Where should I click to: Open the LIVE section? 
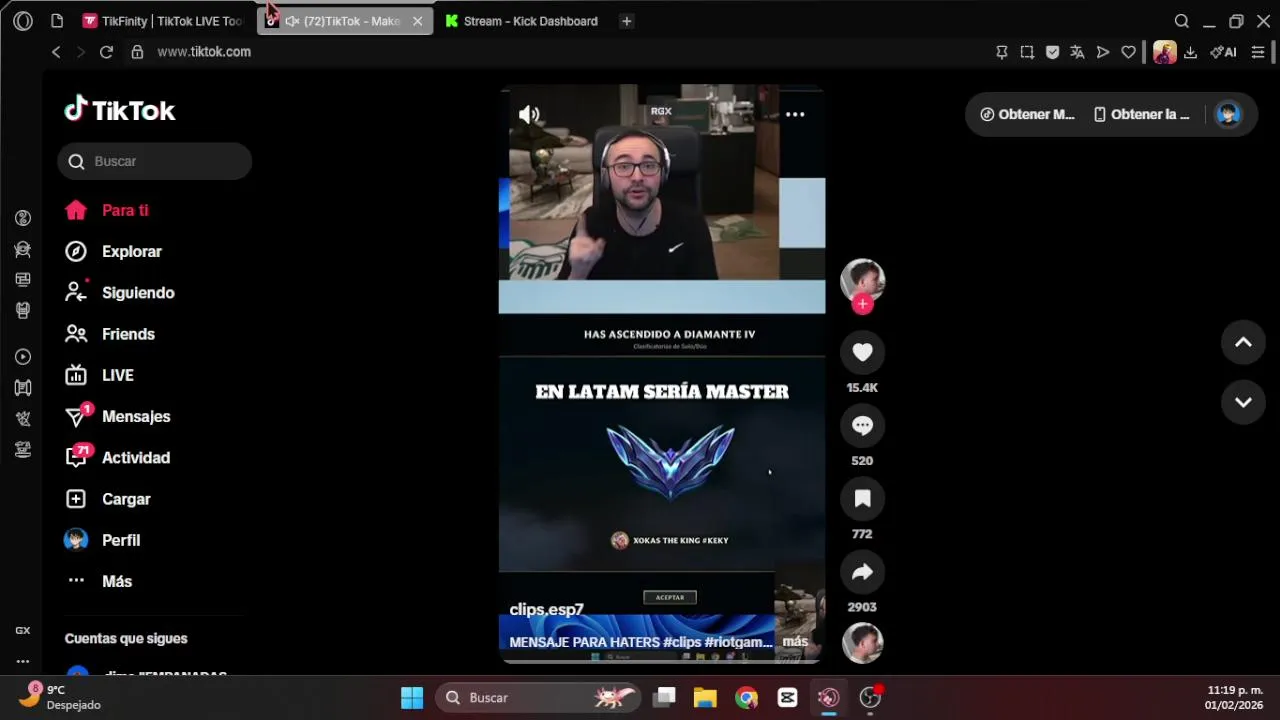click(x=100, y=375)
